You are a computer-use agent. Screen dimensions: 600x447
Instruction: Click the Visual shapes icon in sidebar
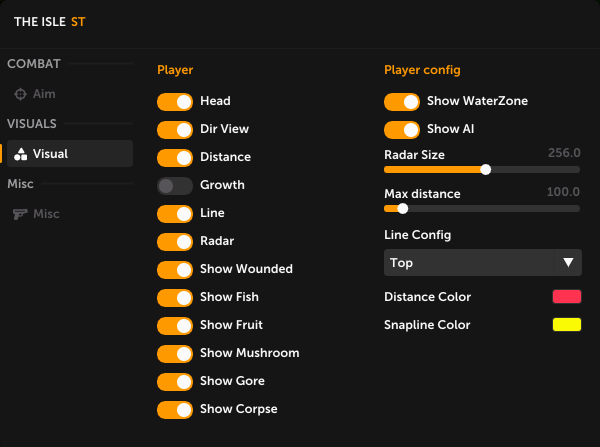pyautogui.click(x=20, y=154)
